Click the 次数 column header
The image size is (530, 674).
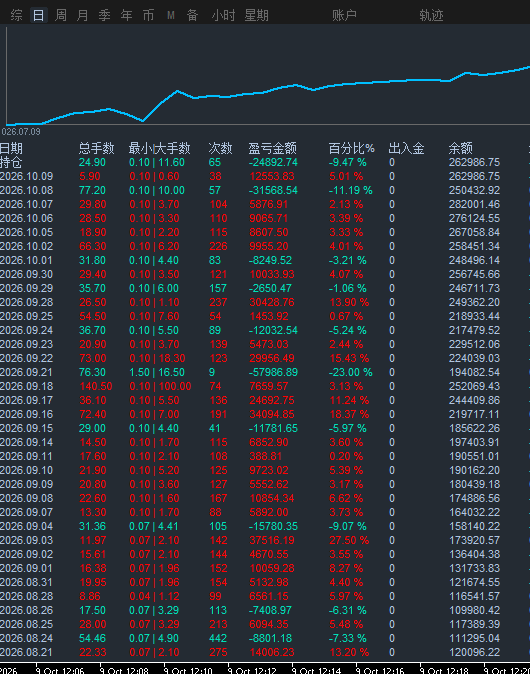(221, 149)
